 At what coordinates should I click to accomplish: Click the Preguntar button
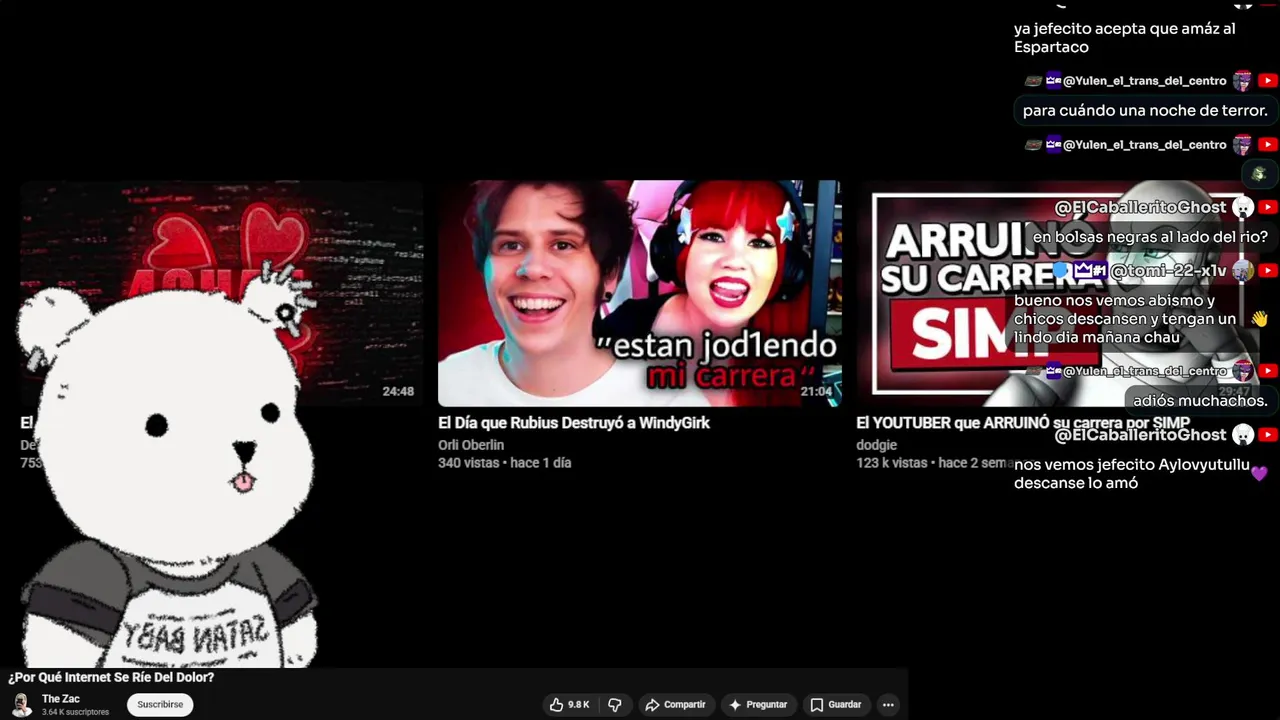757,705
